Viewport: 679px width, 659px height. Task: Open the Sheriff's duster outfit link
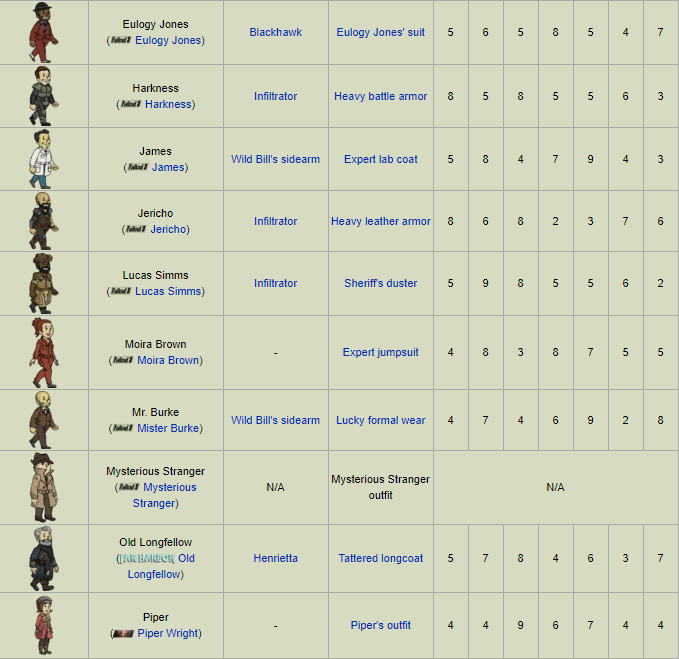click(381, 283)
